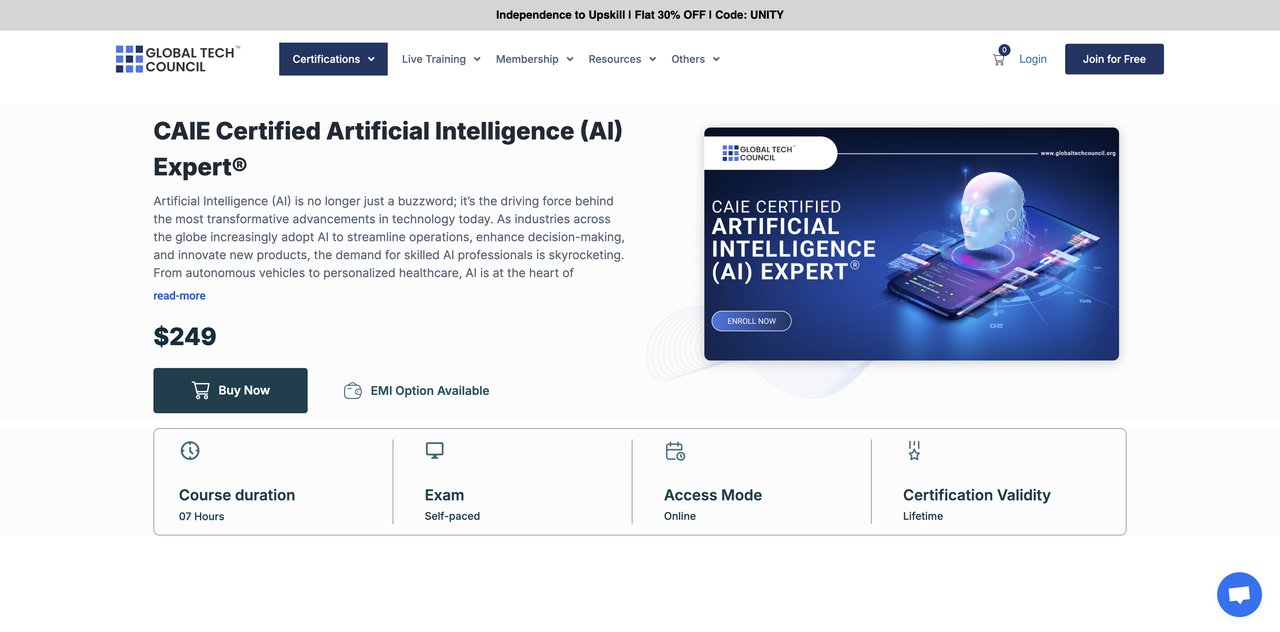Expand the Live Training menu
This screenshot has width=1280, height=632.
[441, 59]
